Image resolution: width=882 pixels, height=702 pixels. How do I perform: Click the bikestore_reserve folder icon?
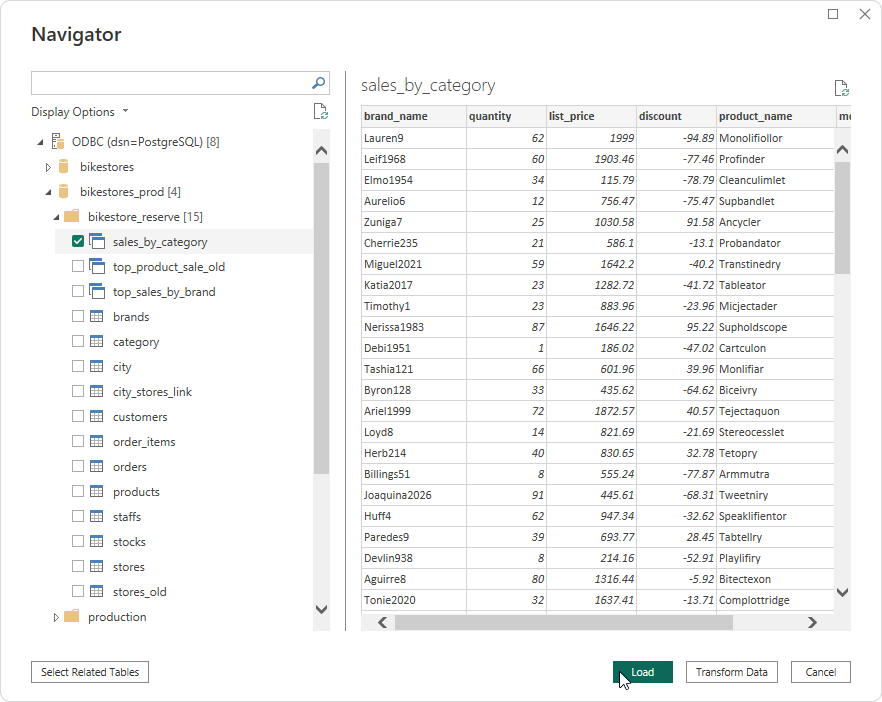coord(71,217)
